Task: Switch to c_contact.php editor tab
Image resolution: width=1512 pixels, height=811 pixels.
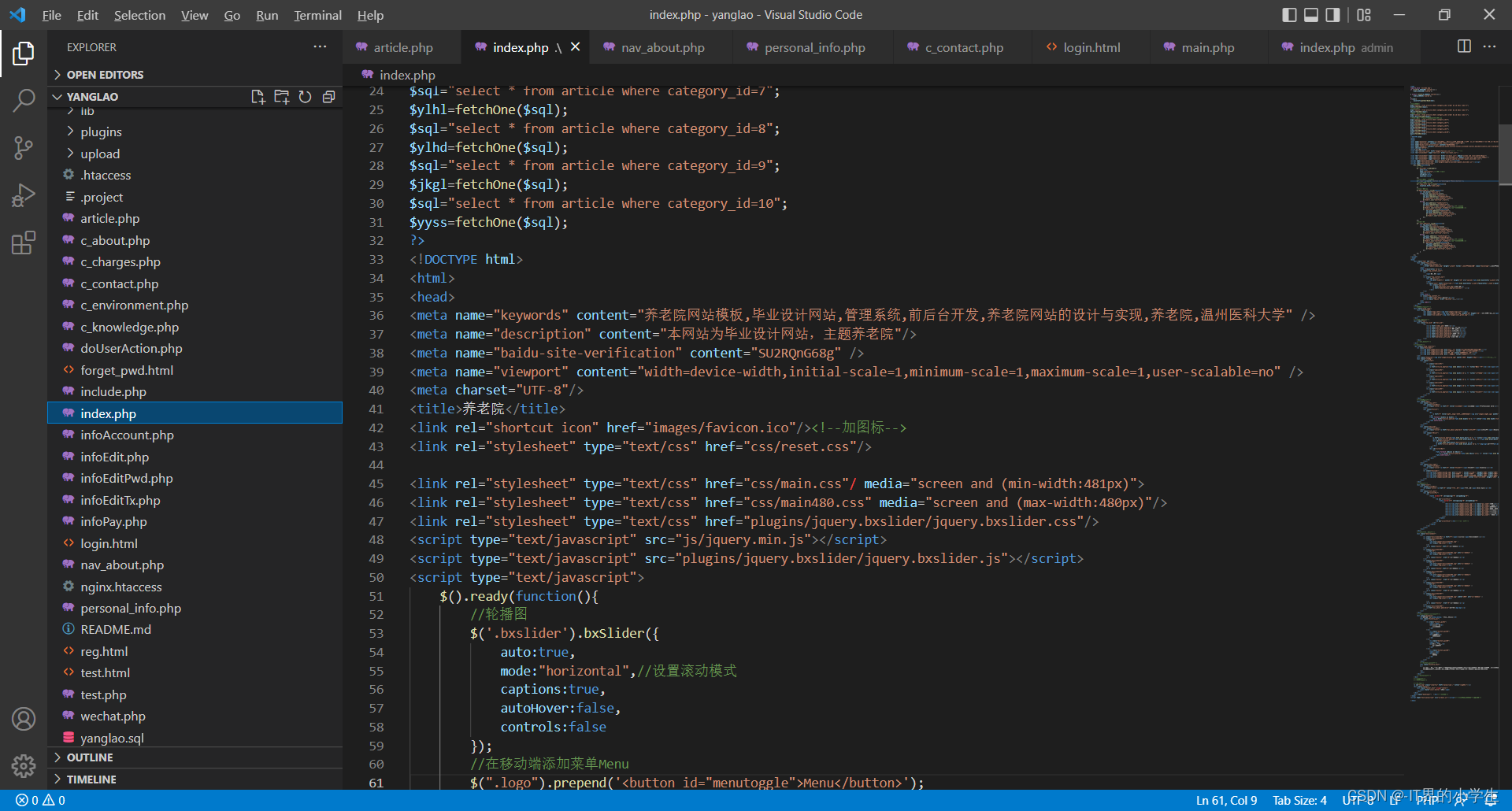Action: click(964, 48)
